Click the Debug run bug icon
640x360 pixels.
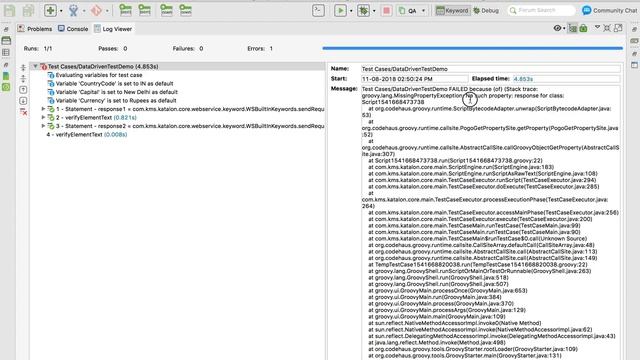point(363,10)
